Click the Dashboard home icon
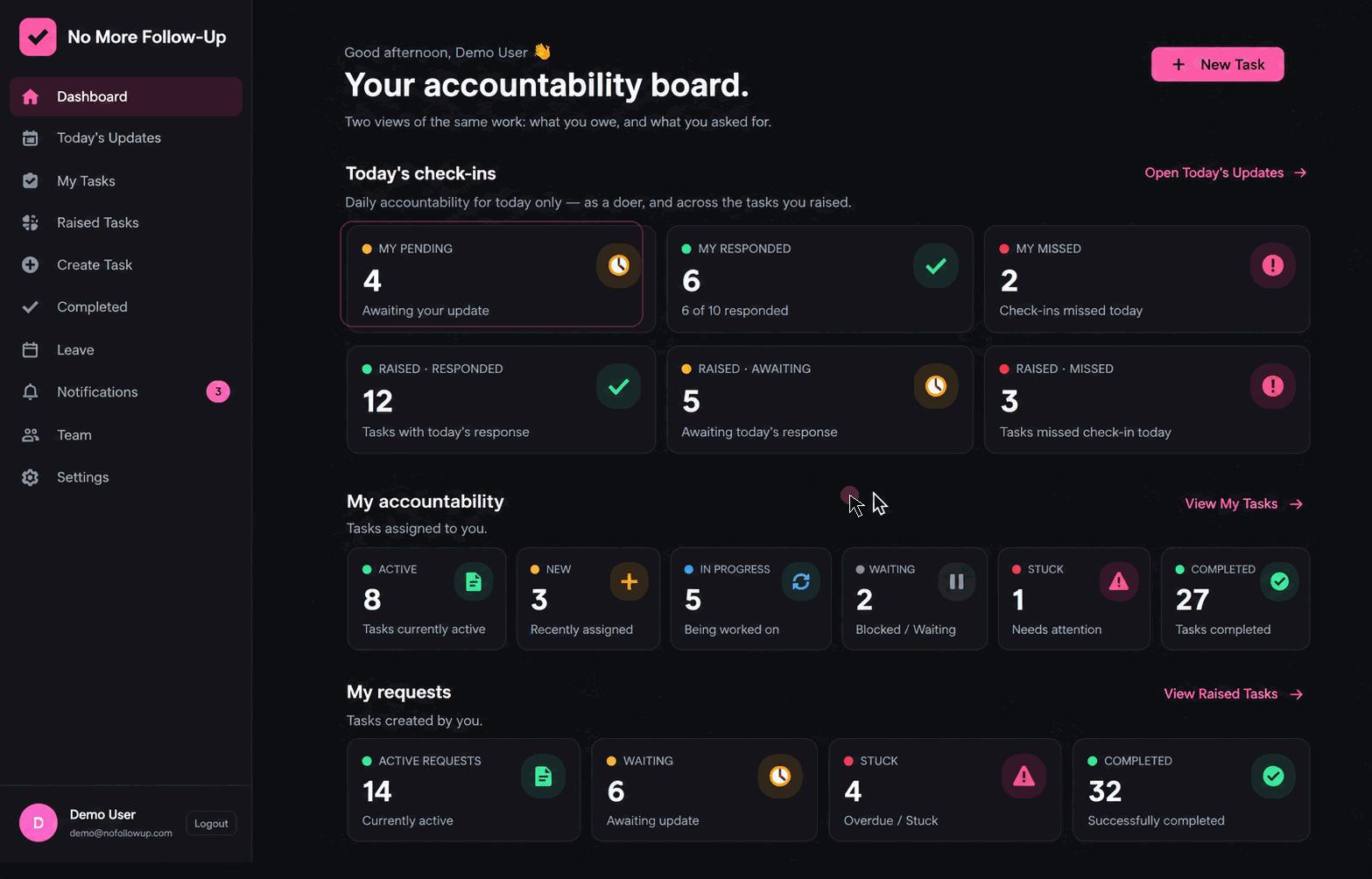This screenshot has width=1372, height=879. click(x=31, y=97)
